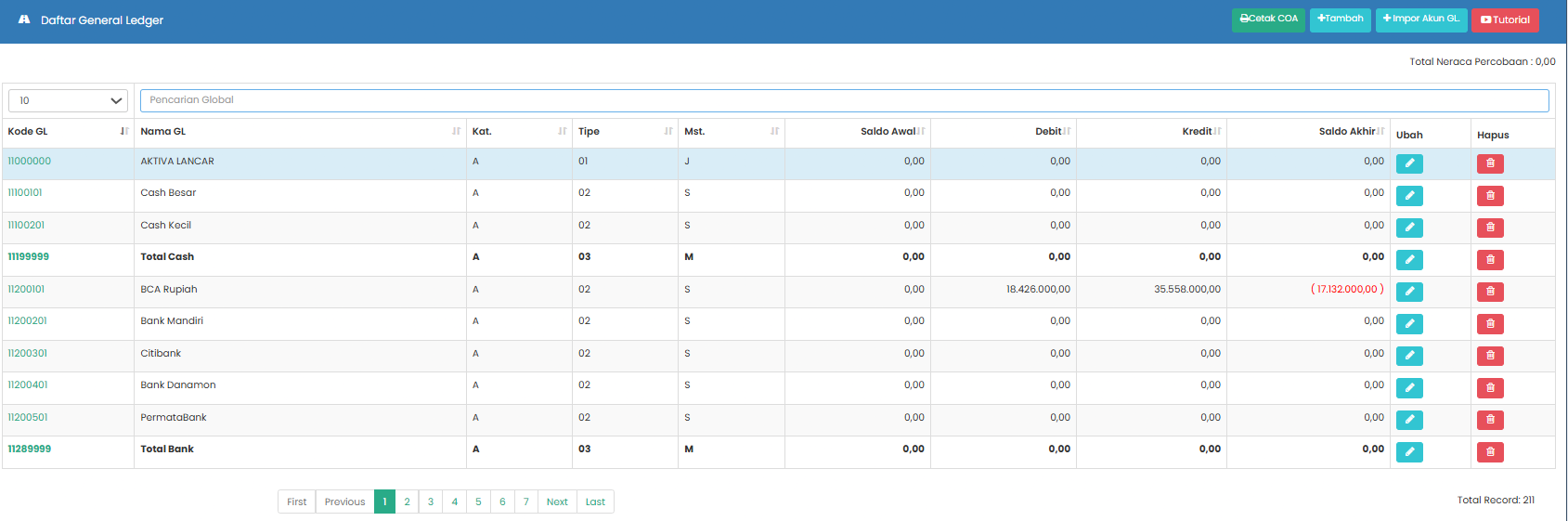The image size is (1568, 521).
Task: Select the negative balance (17.132.000,00)
Action: [x=1347, y=290]
